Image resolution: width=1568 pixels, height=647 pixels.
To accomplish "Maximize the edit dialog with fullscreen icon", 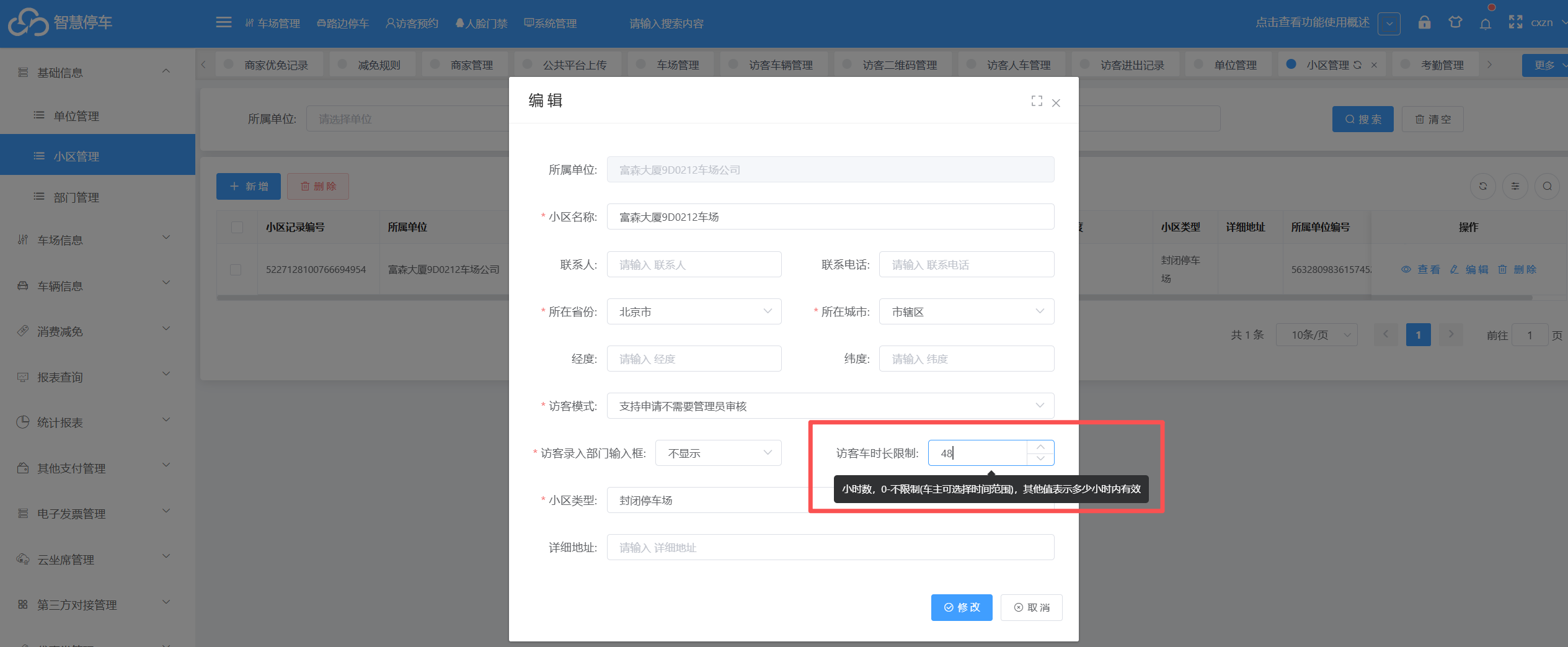I will pos(1036,101).
